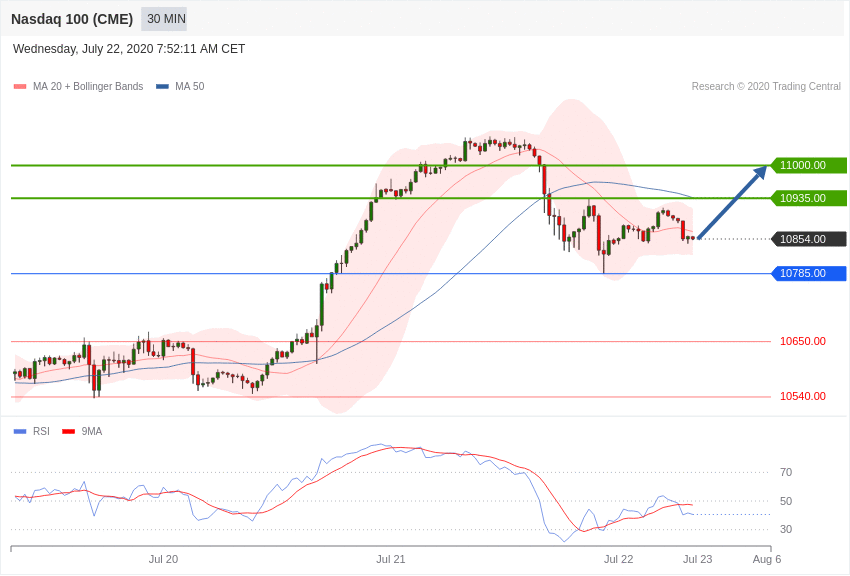Click the blue MA 50 color swatch

pyautogui.click(x=162, y=87)
